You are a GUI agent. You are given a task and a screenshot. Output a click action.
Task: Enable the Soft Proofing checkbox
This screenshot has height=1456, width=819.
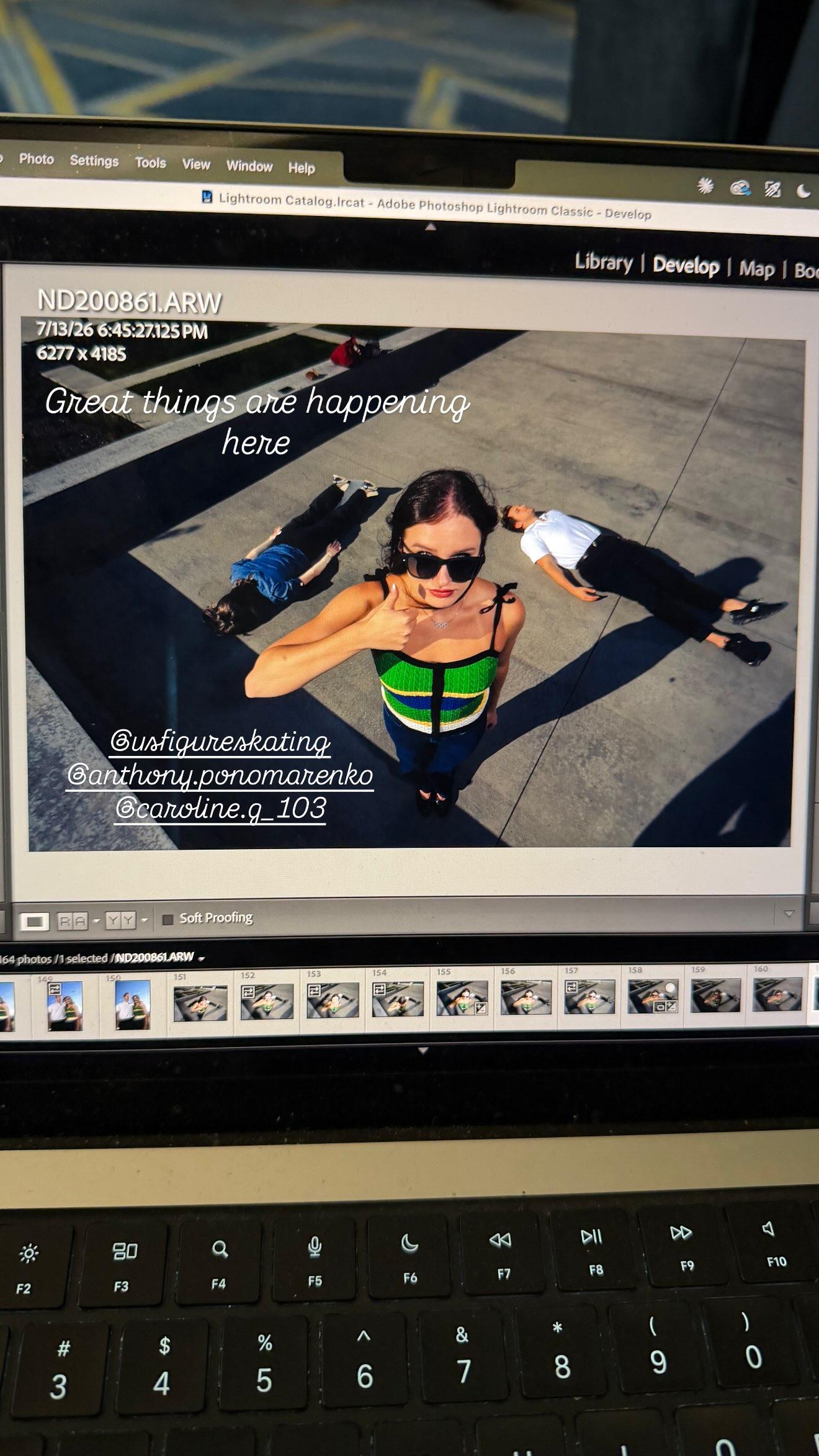(x=167, y=919)
